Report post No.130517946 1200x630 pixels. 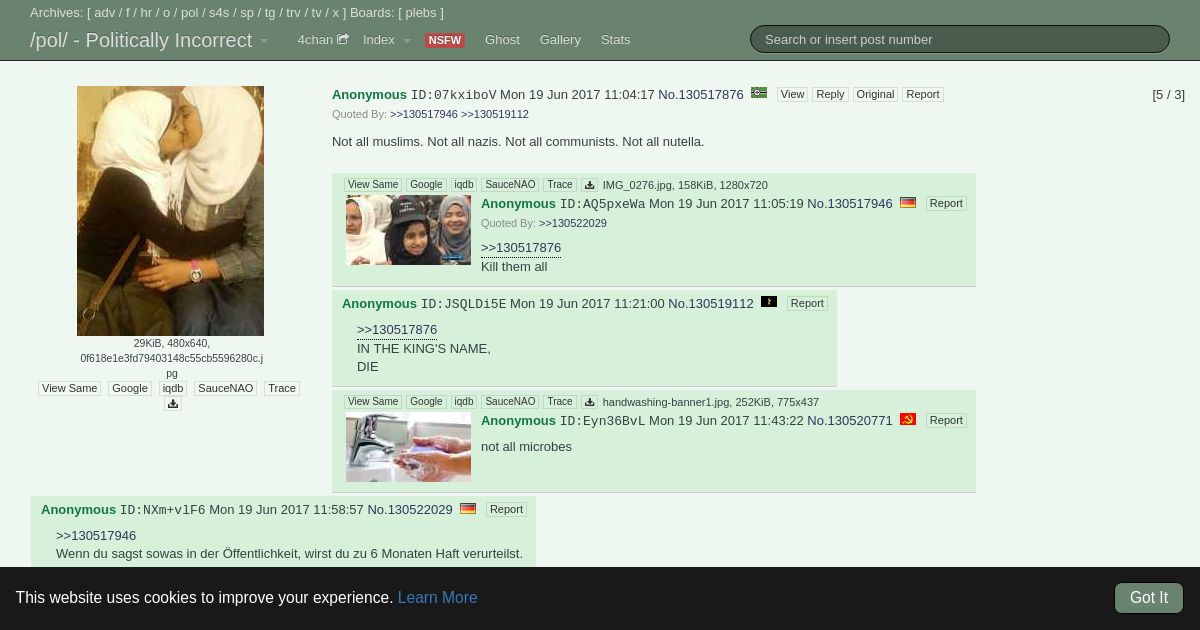[946, 203]
